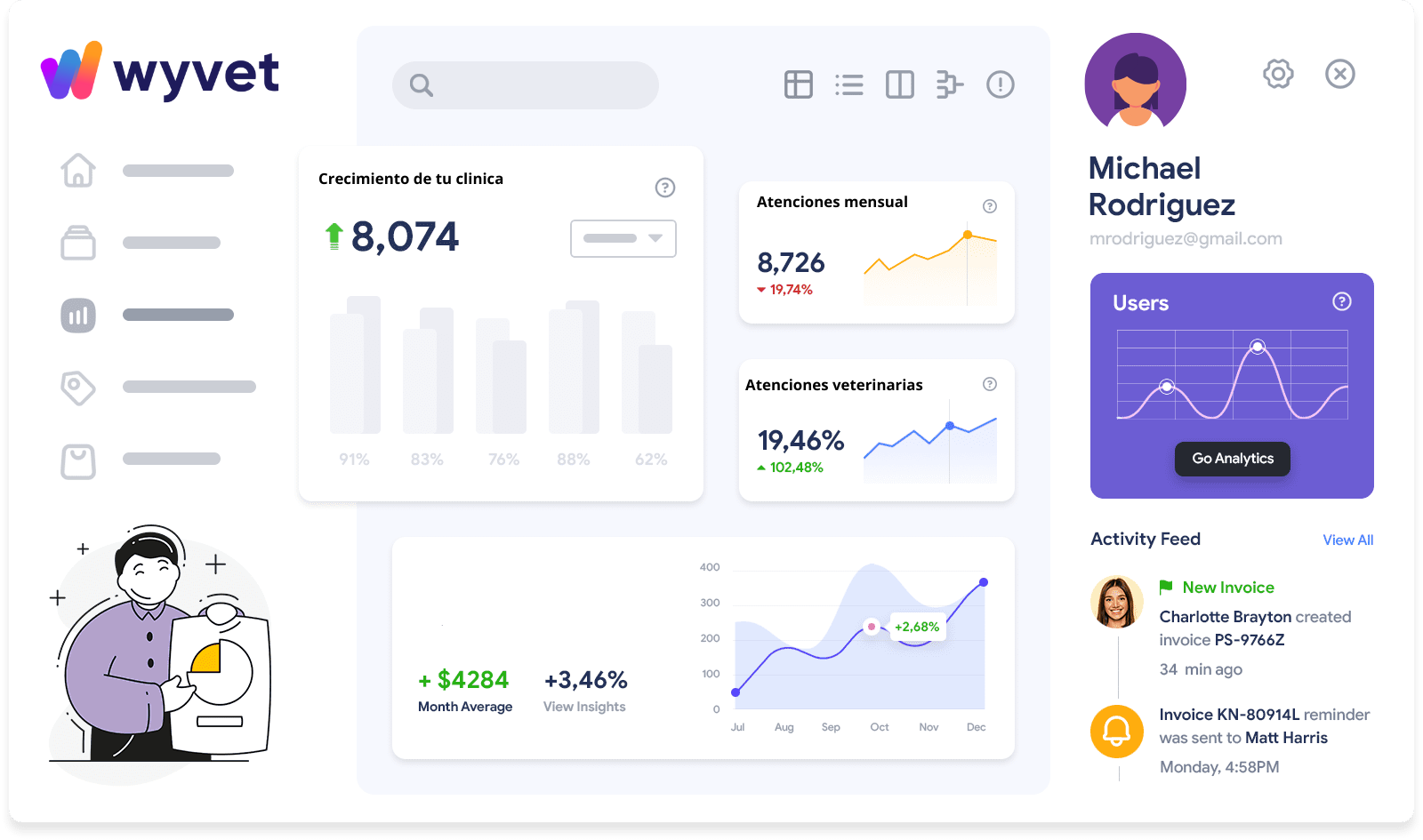Click the New Invoice heading

pyautogui.click(x=1228, y=588)
